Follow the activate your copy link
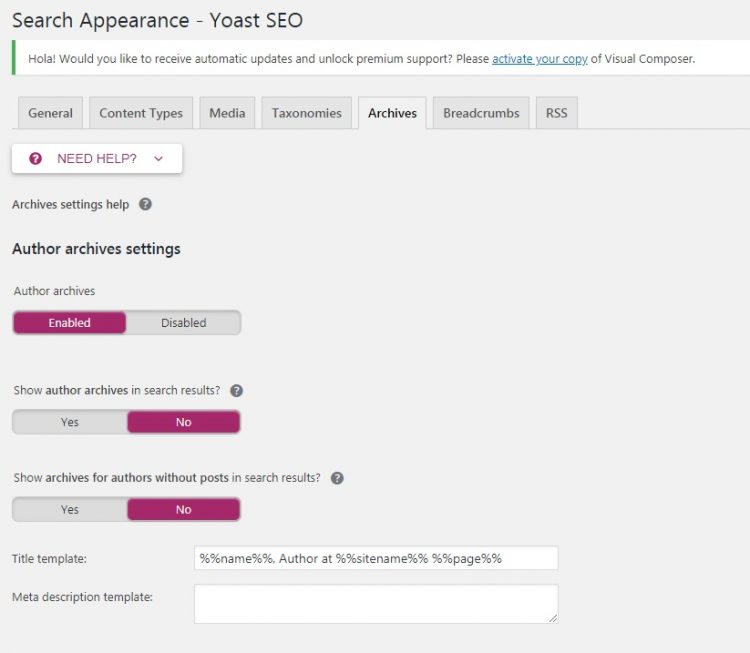The image size is (750, 653). (x=540, y=59)
